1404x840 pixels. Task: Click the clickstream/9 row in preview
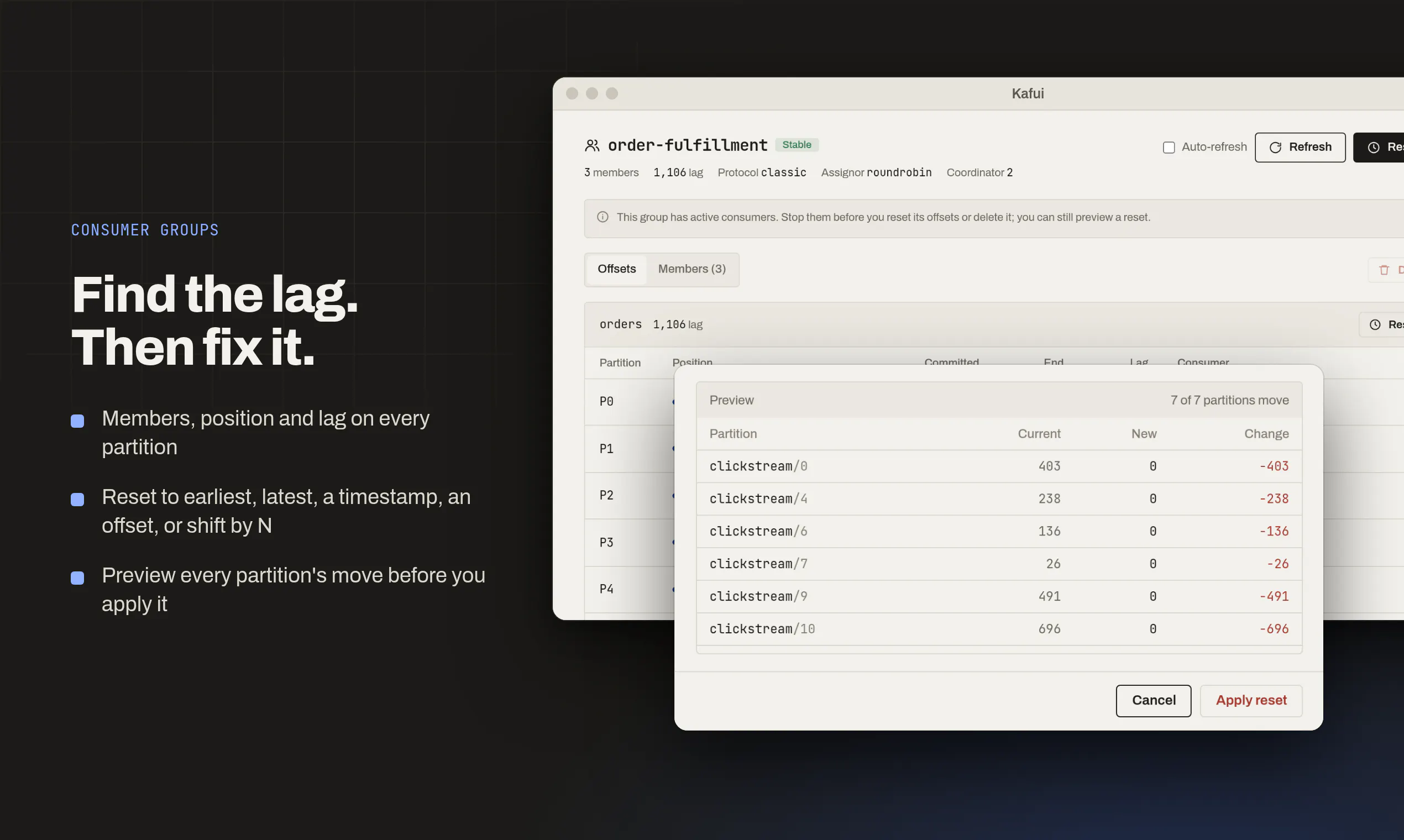click(999, 597)
